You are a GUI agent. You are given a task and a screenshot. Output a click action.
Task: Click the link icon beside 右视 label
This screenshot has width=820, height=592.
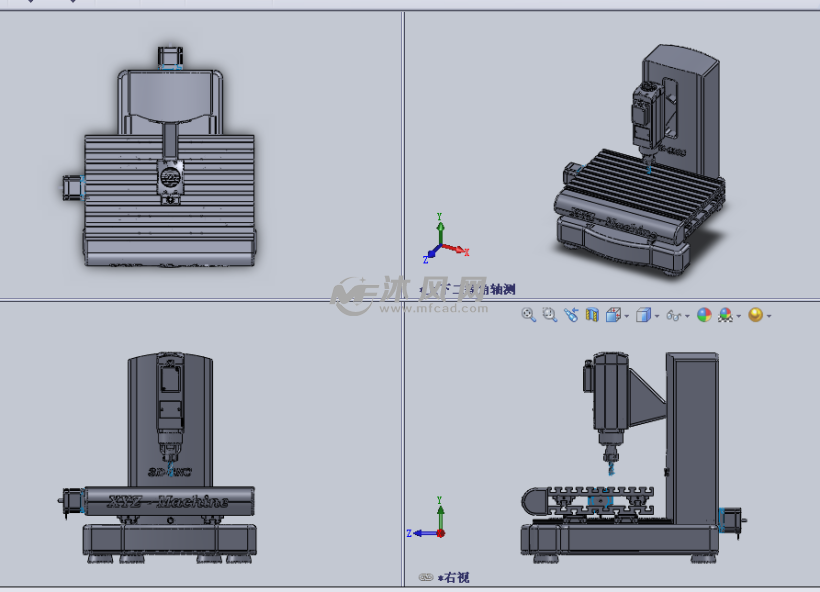pos(426,577)
